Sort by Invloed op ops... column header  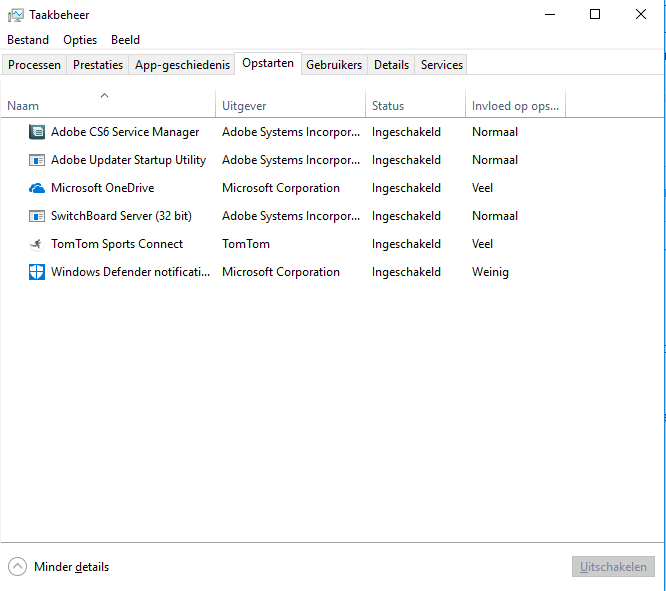point(516,104)
